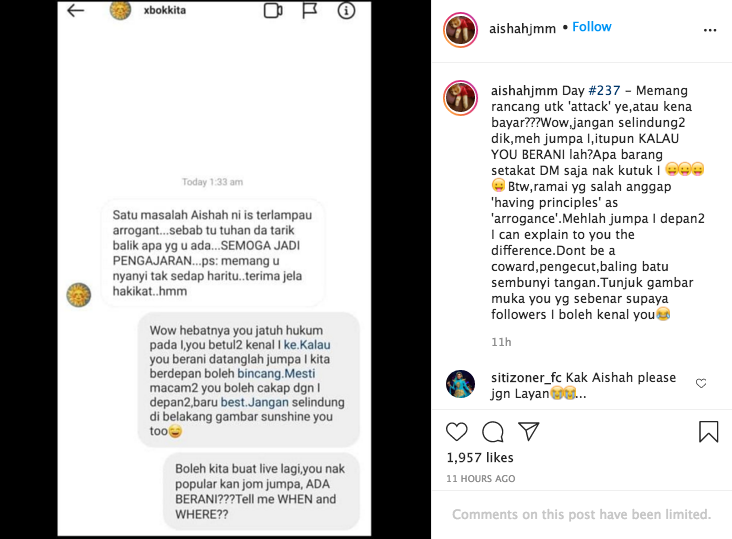Share post via the paper plane icon
This screenshot has height=539, width=732.
point(529,432)
